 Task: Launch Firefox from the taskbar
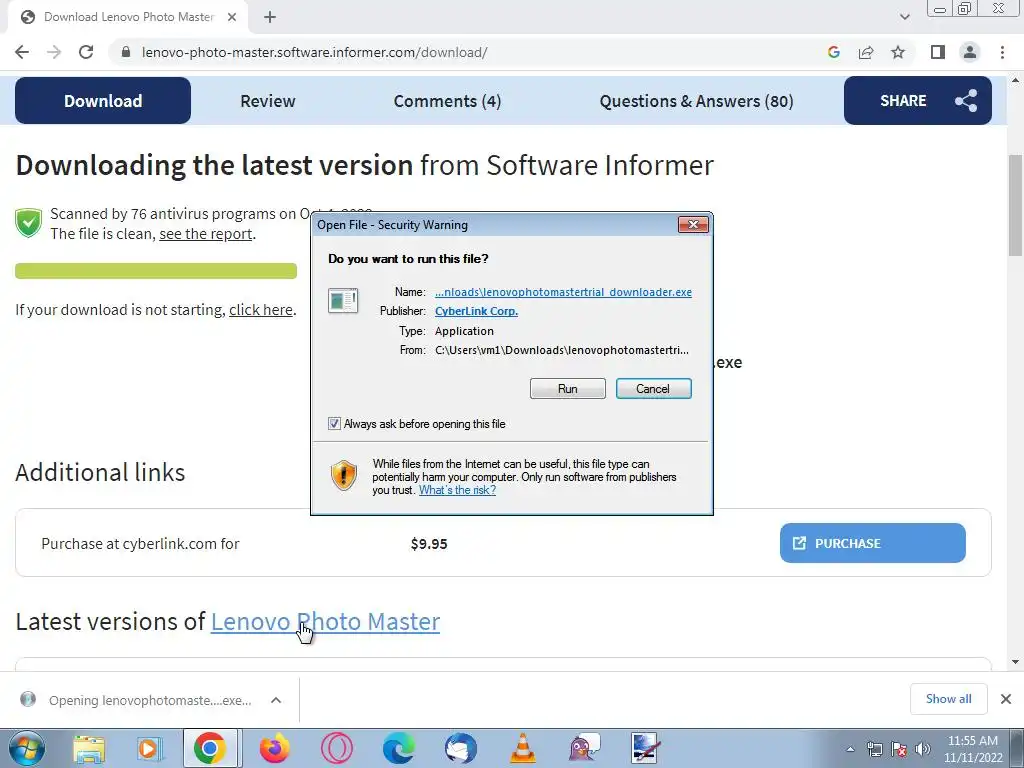point(274,748)
